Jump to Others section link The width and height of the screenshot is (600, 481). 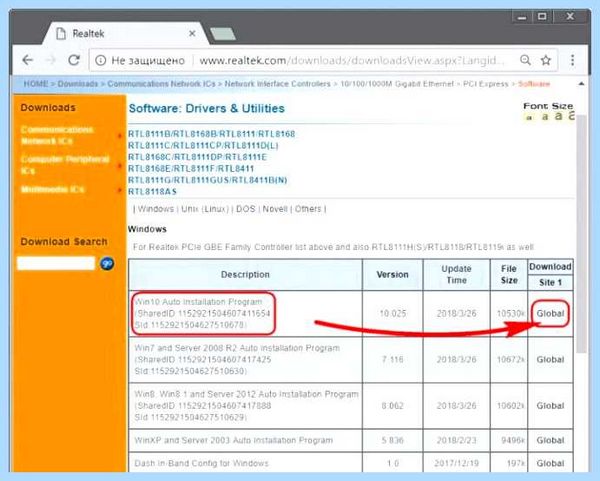[x=308, y=209]
